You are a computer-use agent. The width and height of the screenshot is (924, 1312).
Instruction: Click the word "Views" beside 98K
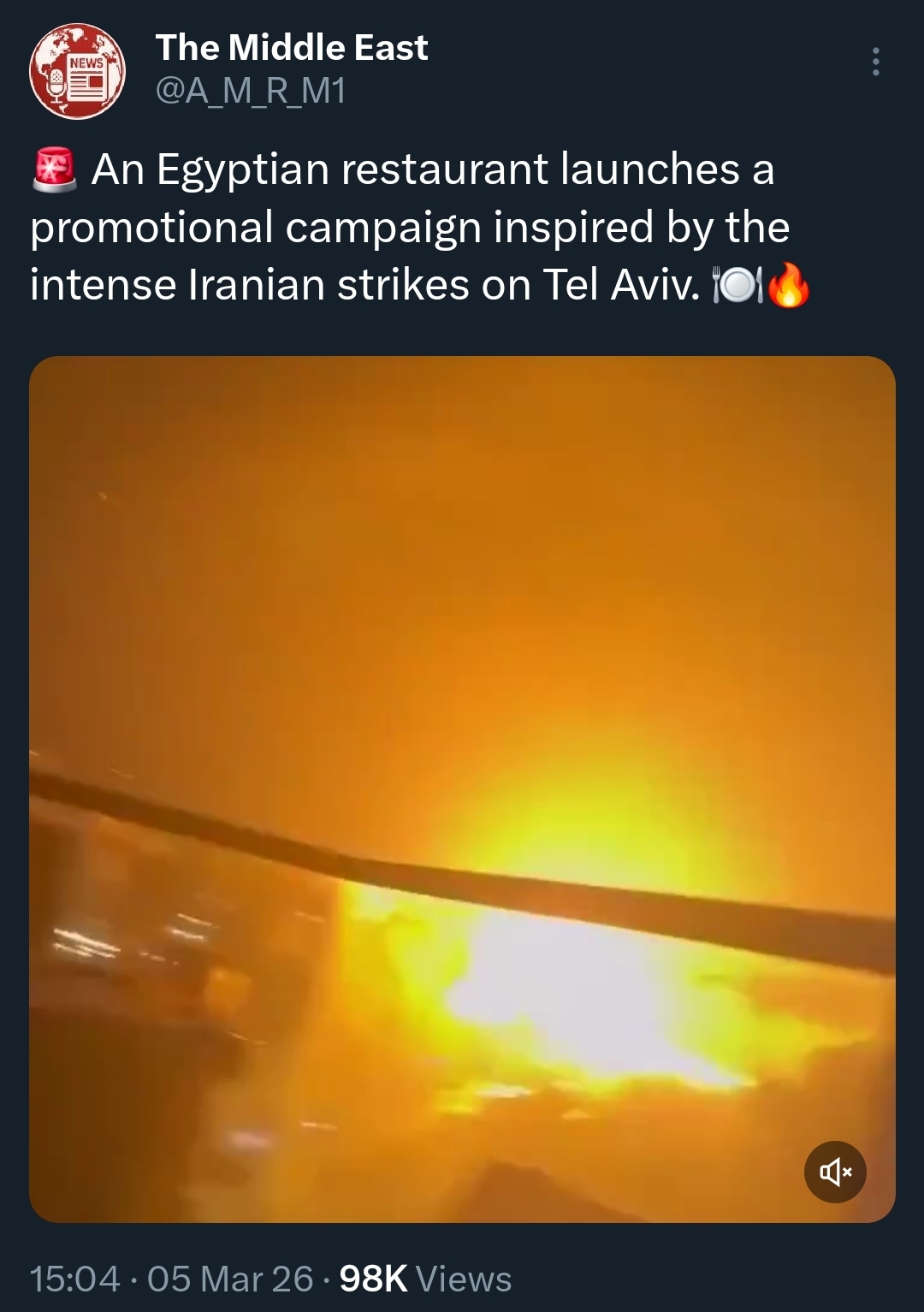464,1279
